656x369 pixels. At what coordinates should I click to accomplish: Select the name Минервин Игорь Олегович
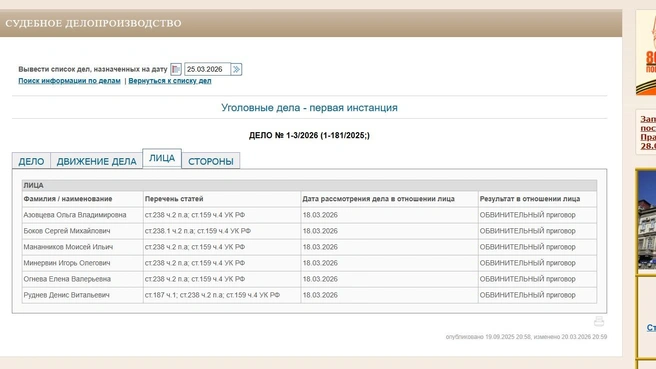pos(67,263)
